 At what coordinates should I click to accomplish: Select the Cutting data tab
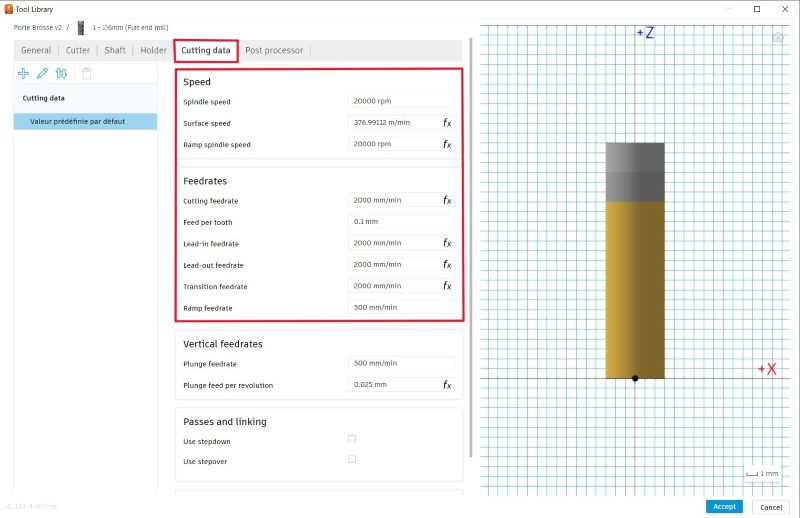click(206, 51)
